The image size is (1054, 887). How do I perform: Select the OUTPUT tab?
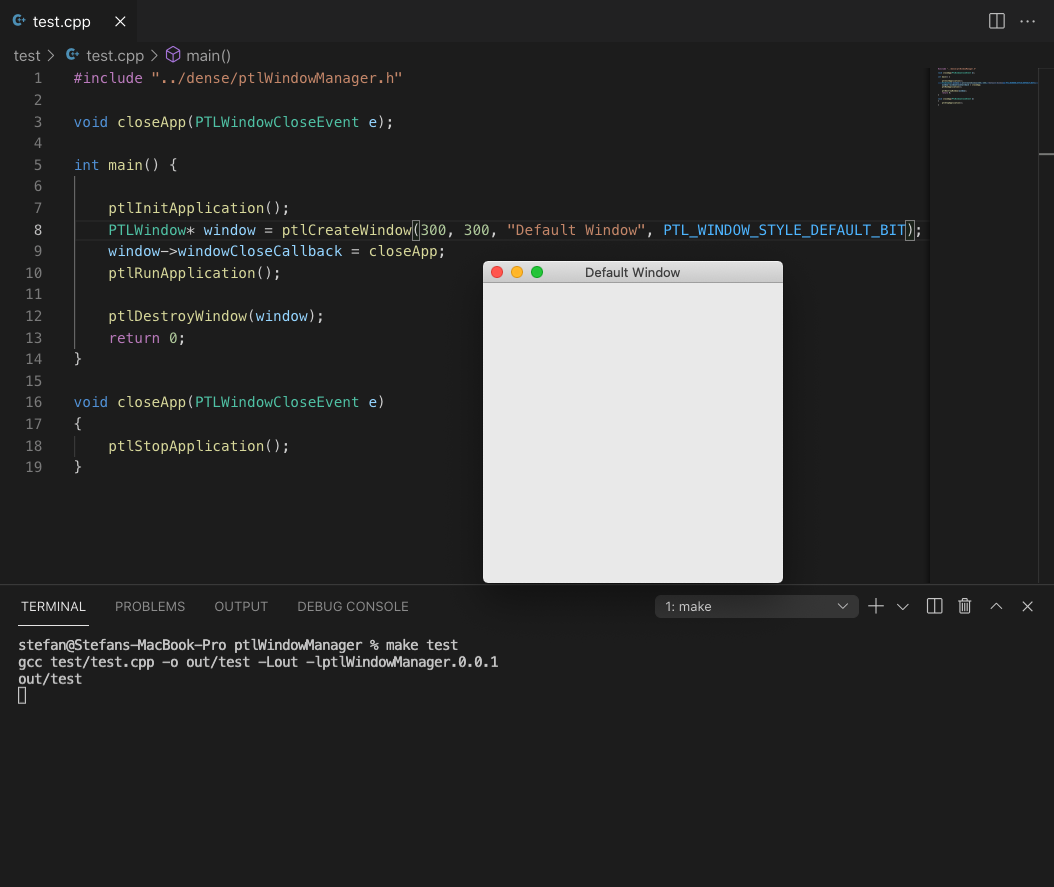(x=240, y=606)
